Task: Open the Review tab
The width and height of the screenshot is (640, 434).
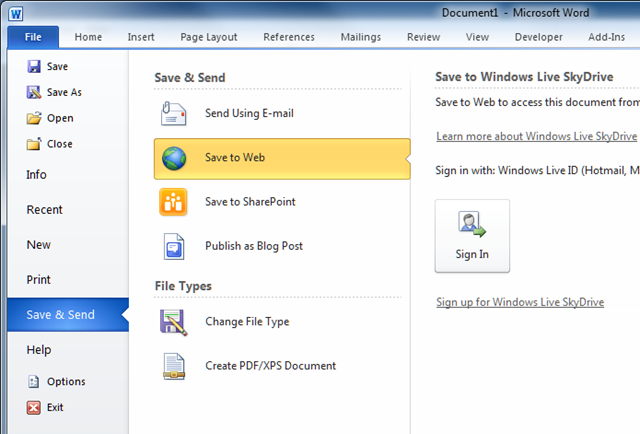Action: pyautogui.click(x=424, y=37)
